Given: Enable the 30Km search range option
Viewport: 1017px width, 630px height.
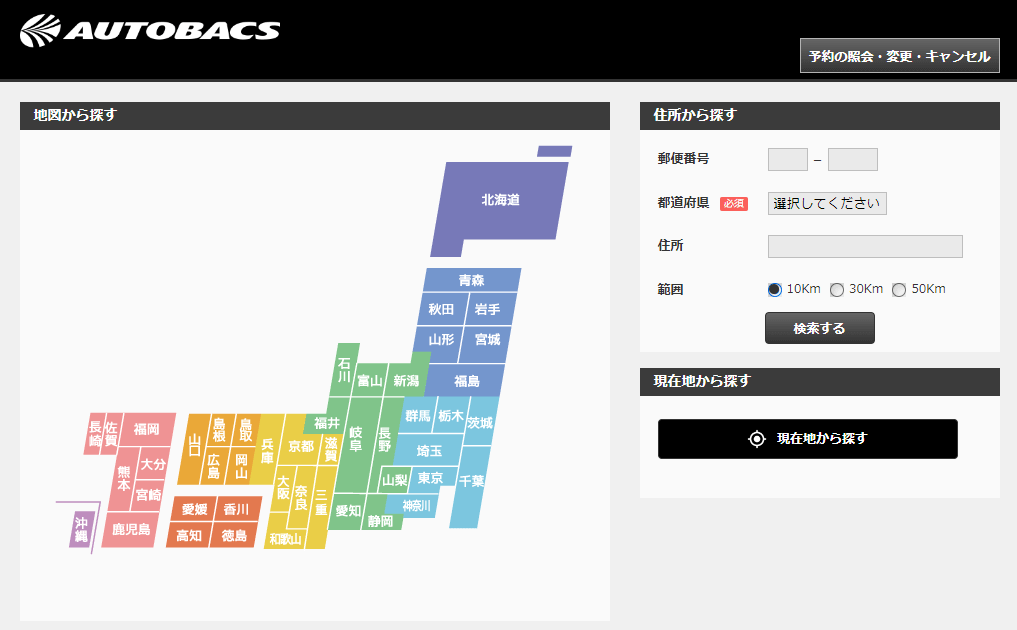Looking at the screenshot, I should [836, 288].
